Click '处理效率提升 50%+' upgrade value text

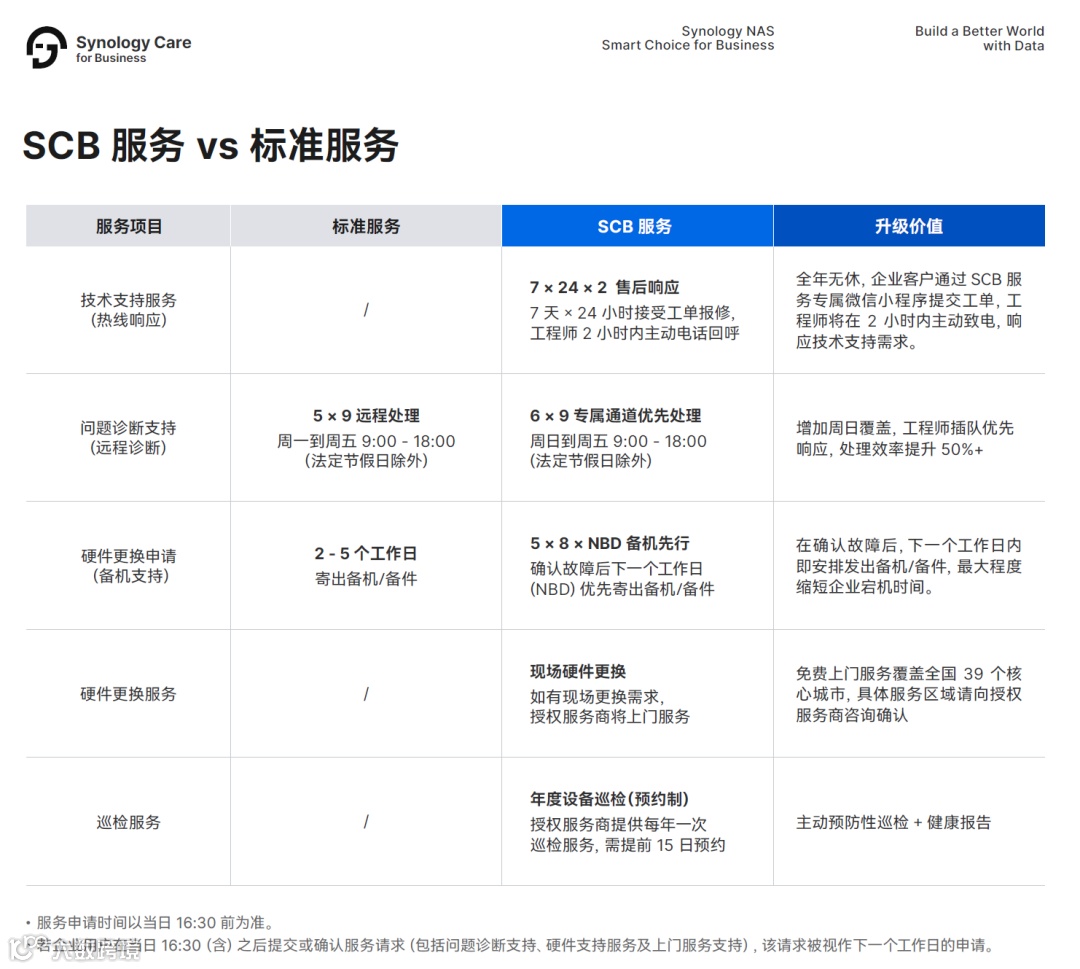tap(911, 449)
